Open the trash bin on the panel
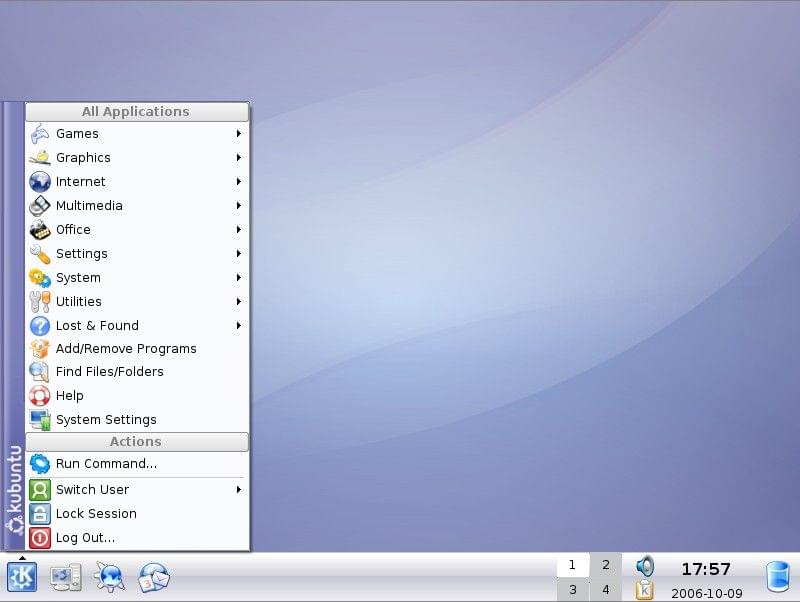The width and height of the screenshot is (800, 602). [x=778, y=576]
